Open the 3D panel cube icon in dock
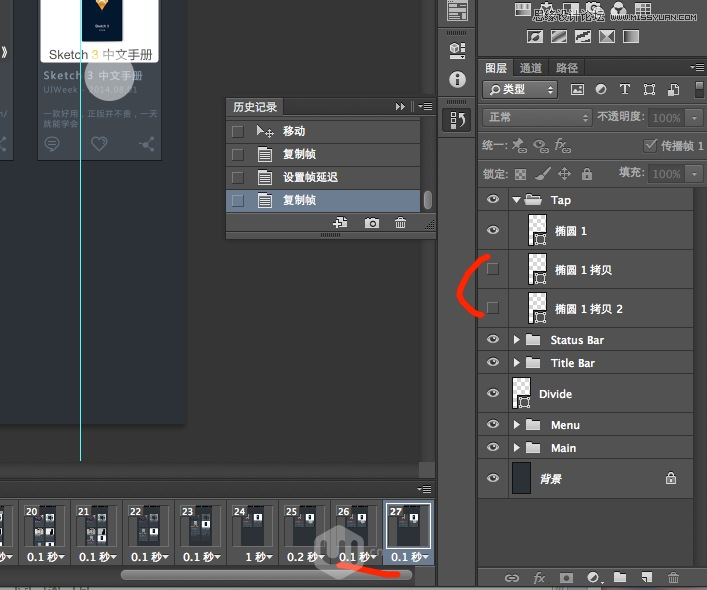The width and height of the screenshot is (707, 590). pyautogui.click(x=457, y=50)
